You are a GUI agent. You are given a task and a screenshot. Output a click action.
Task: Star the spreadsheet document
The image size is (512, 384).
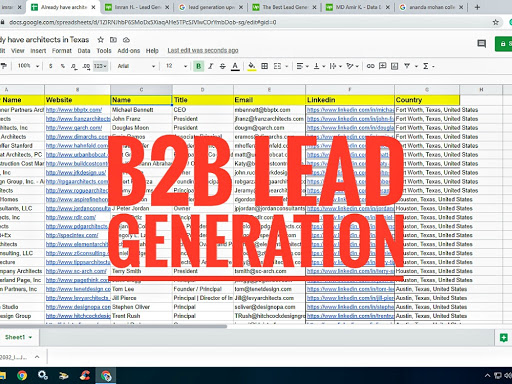100,40
